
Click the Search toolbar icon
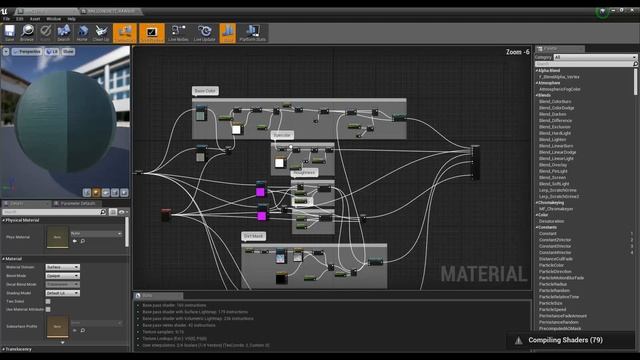[64, 33]
